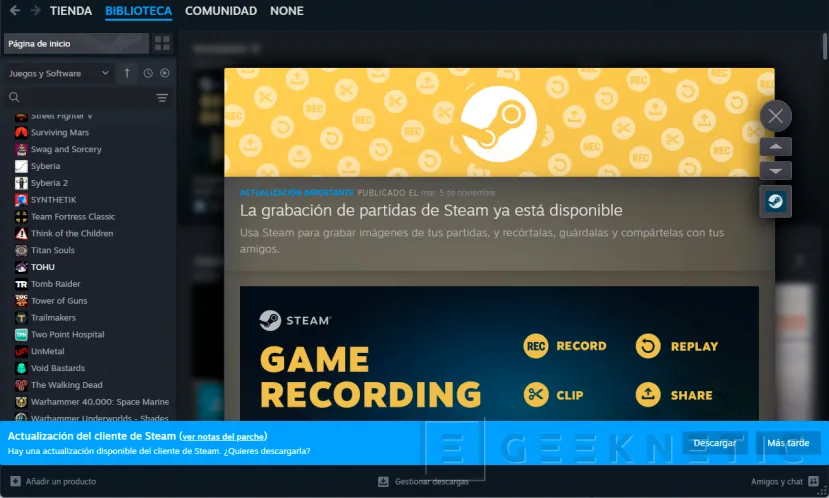Open the NONE profile tab
The width and height of the screenshot is (829, 498).
(287, 11)
